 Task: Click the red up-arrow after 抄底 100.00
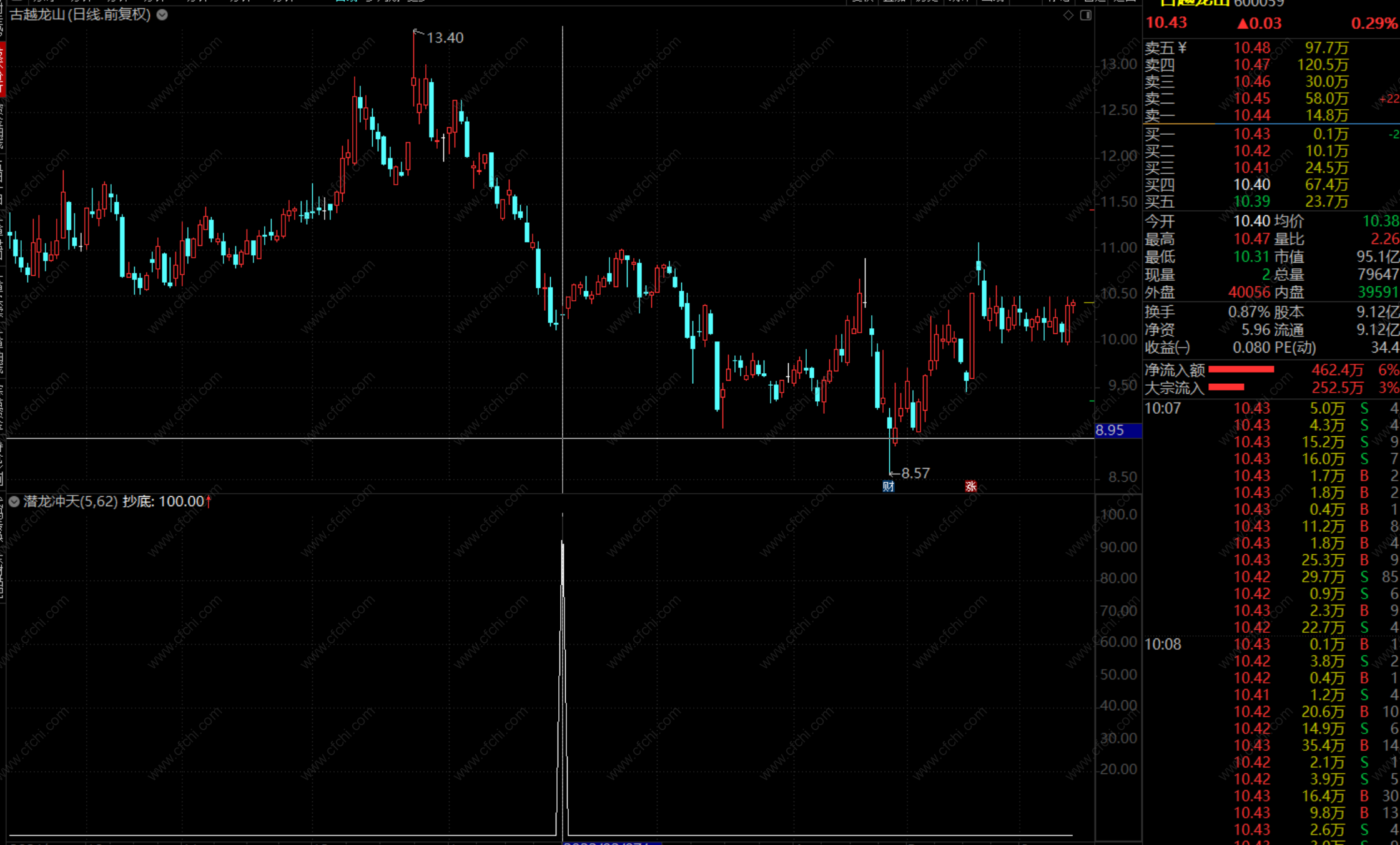[209, 501]
